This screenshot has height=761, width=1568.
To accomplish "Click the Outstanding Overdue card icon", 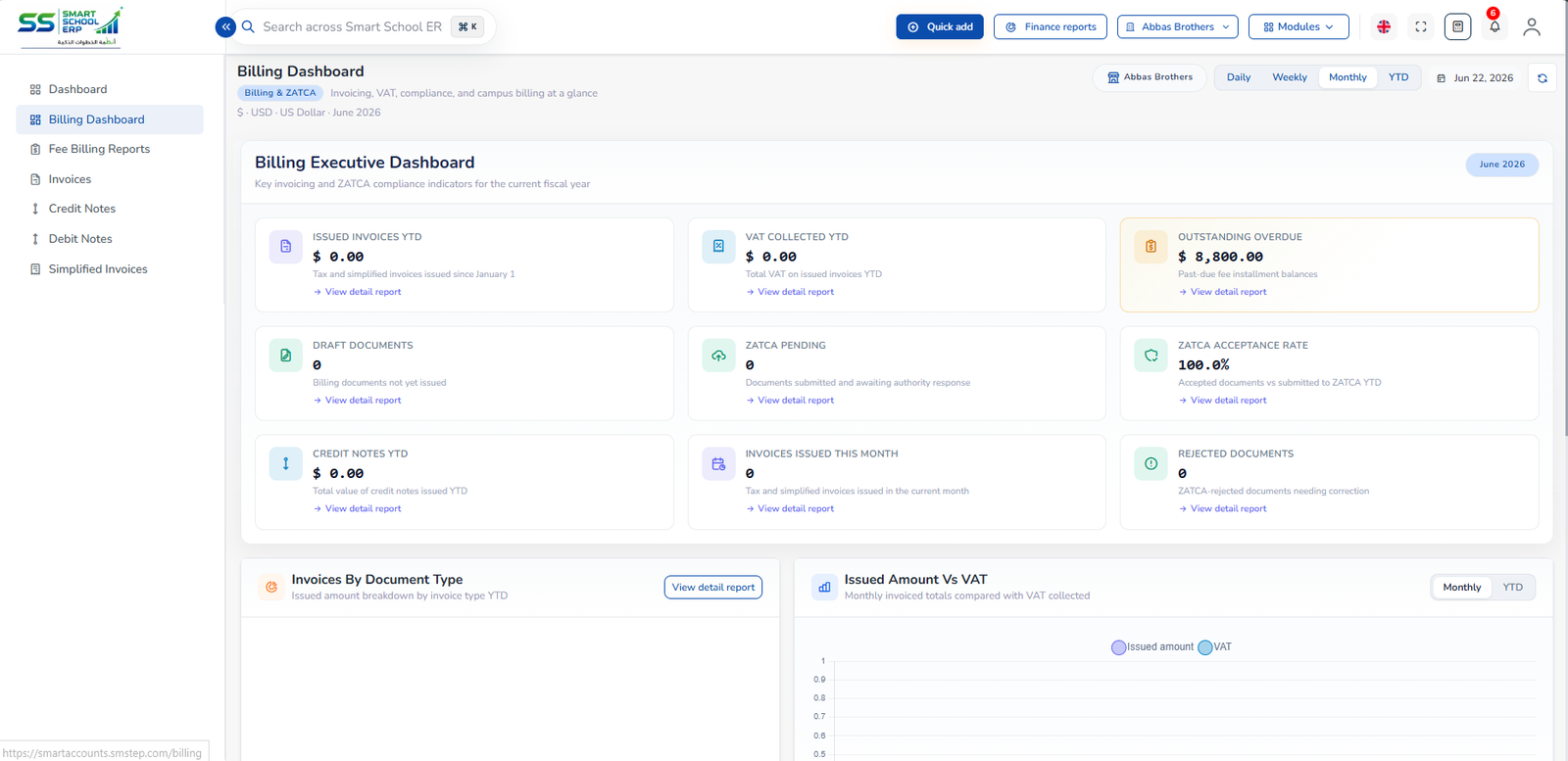I will (x=1151, y=247).
